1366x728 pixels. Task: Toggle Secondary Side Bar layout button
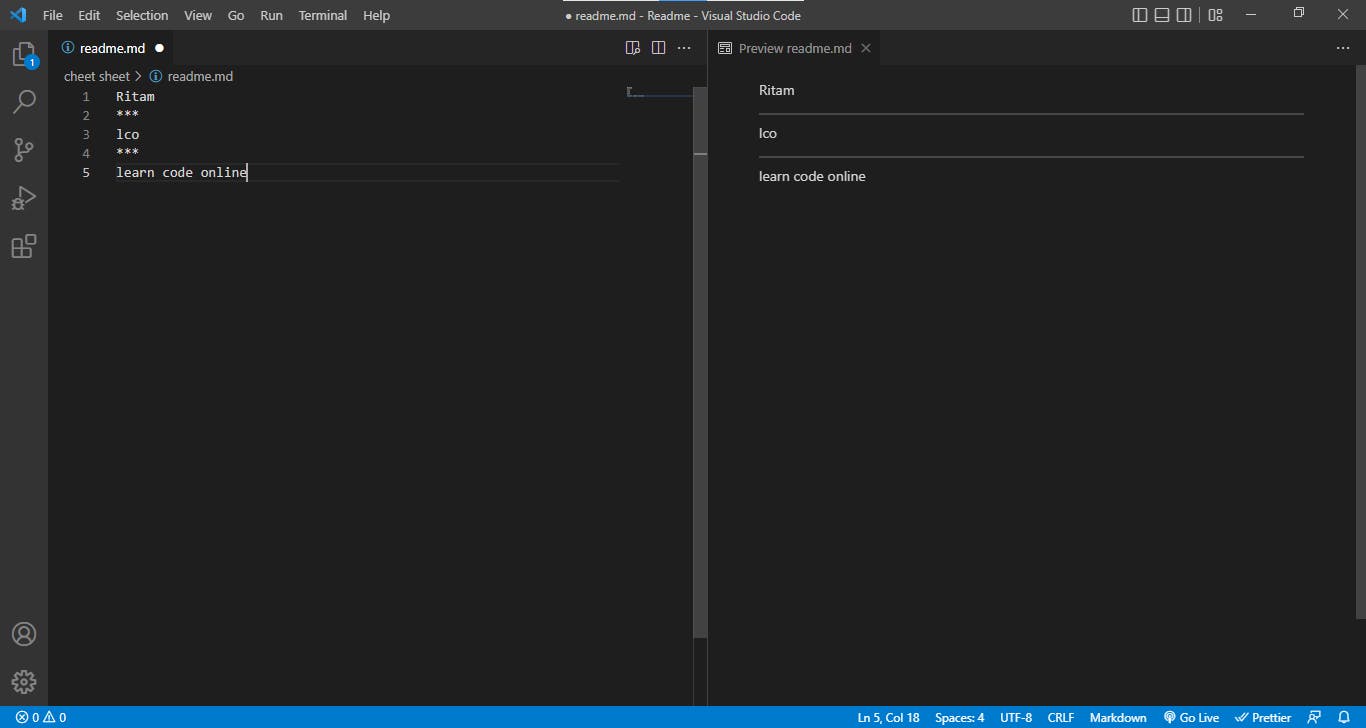pyautogui.click(x=1184, y=15)
